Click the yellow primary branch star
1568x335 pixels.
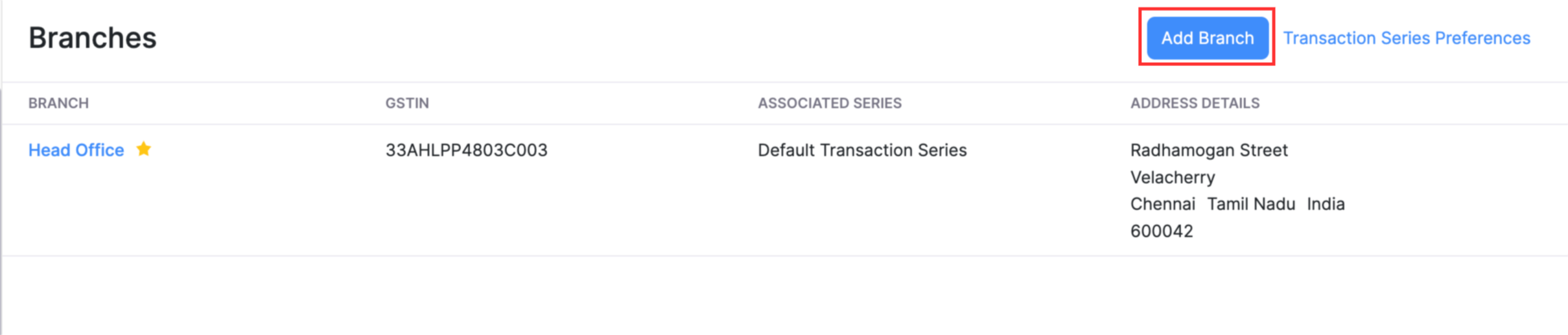point(144,150)
